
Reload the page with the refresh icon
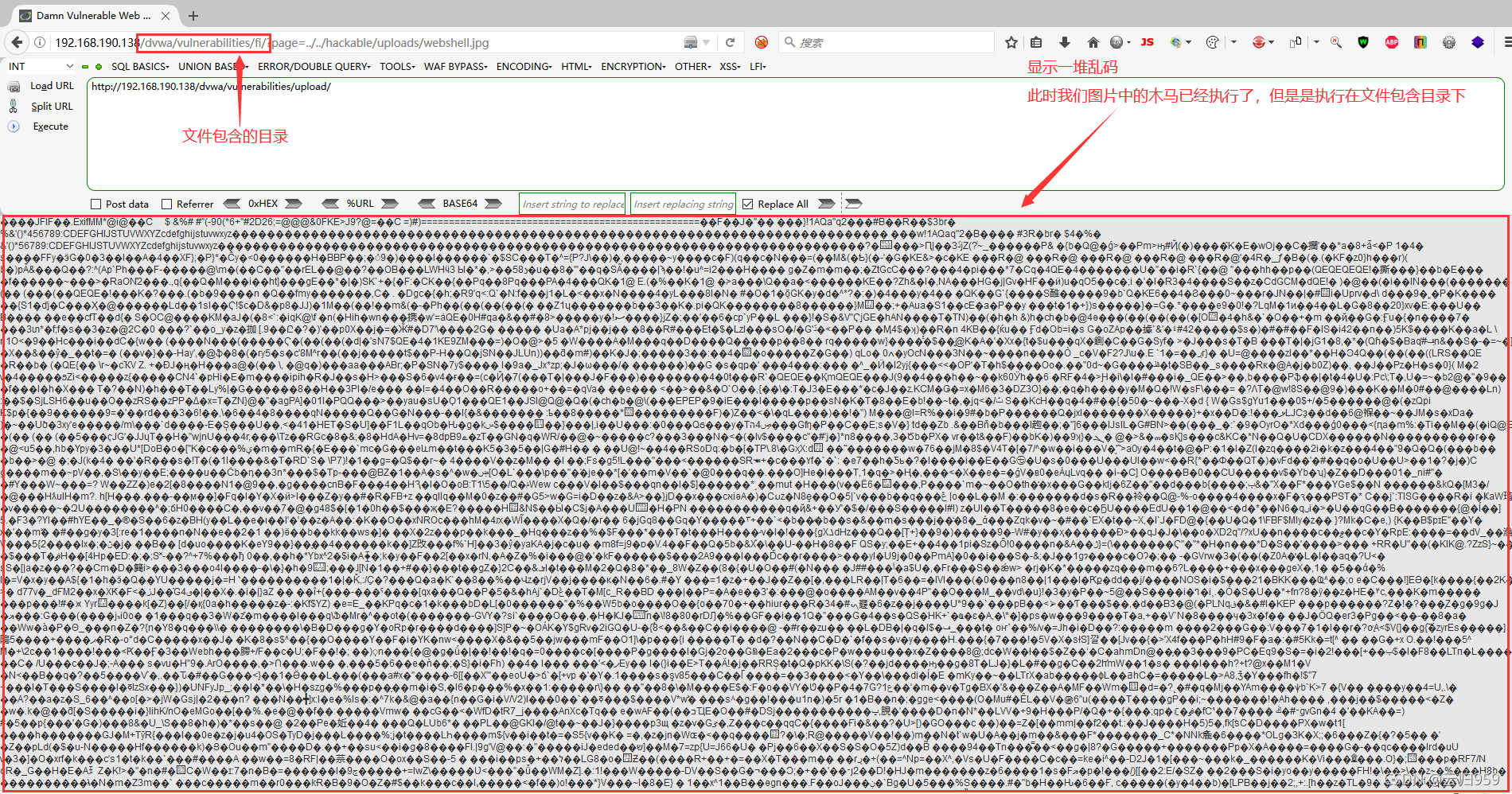[730, 42]
